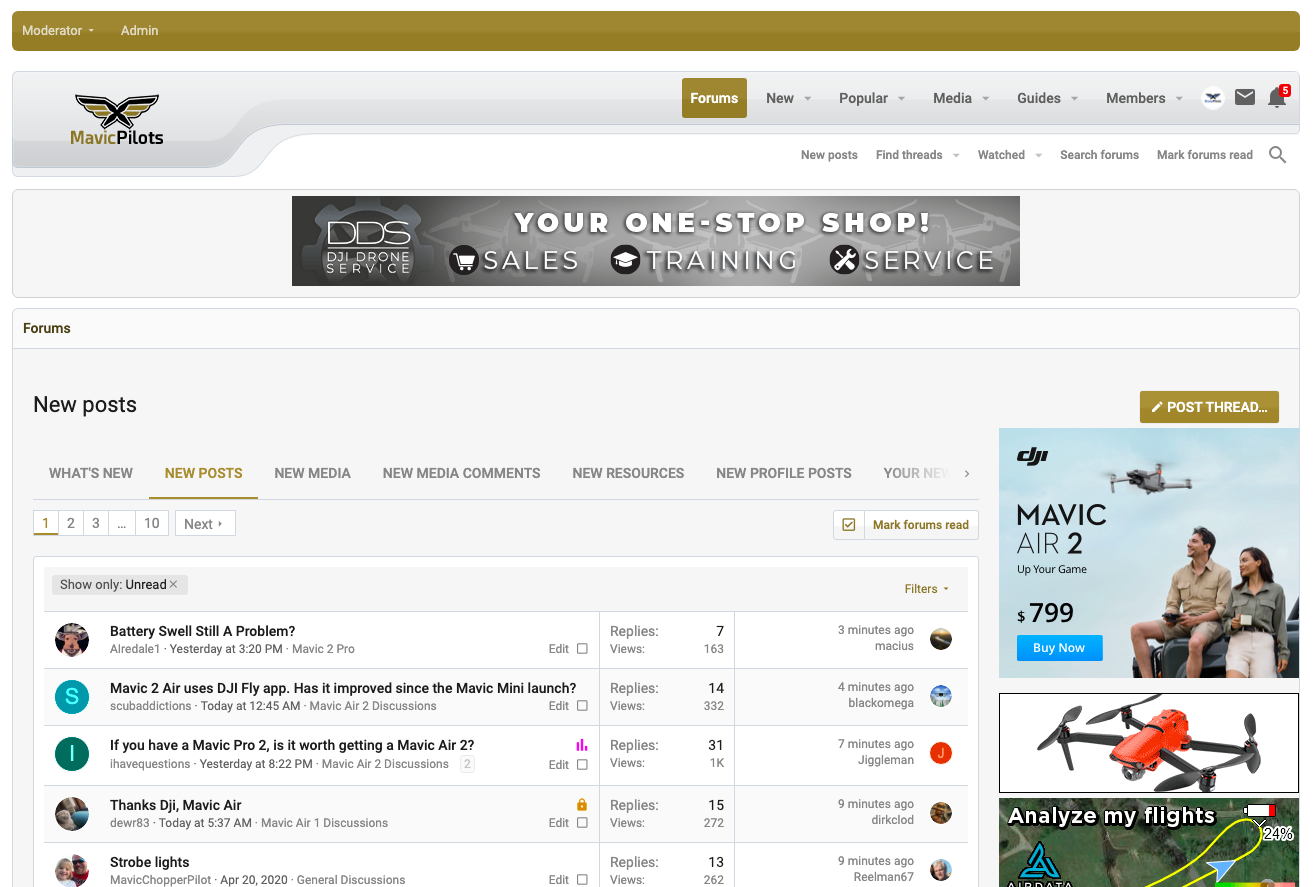This screenshot has height=887, width=1314.
Task: Select the Strobe lights thread checkbox
Action: pos(582,880)
